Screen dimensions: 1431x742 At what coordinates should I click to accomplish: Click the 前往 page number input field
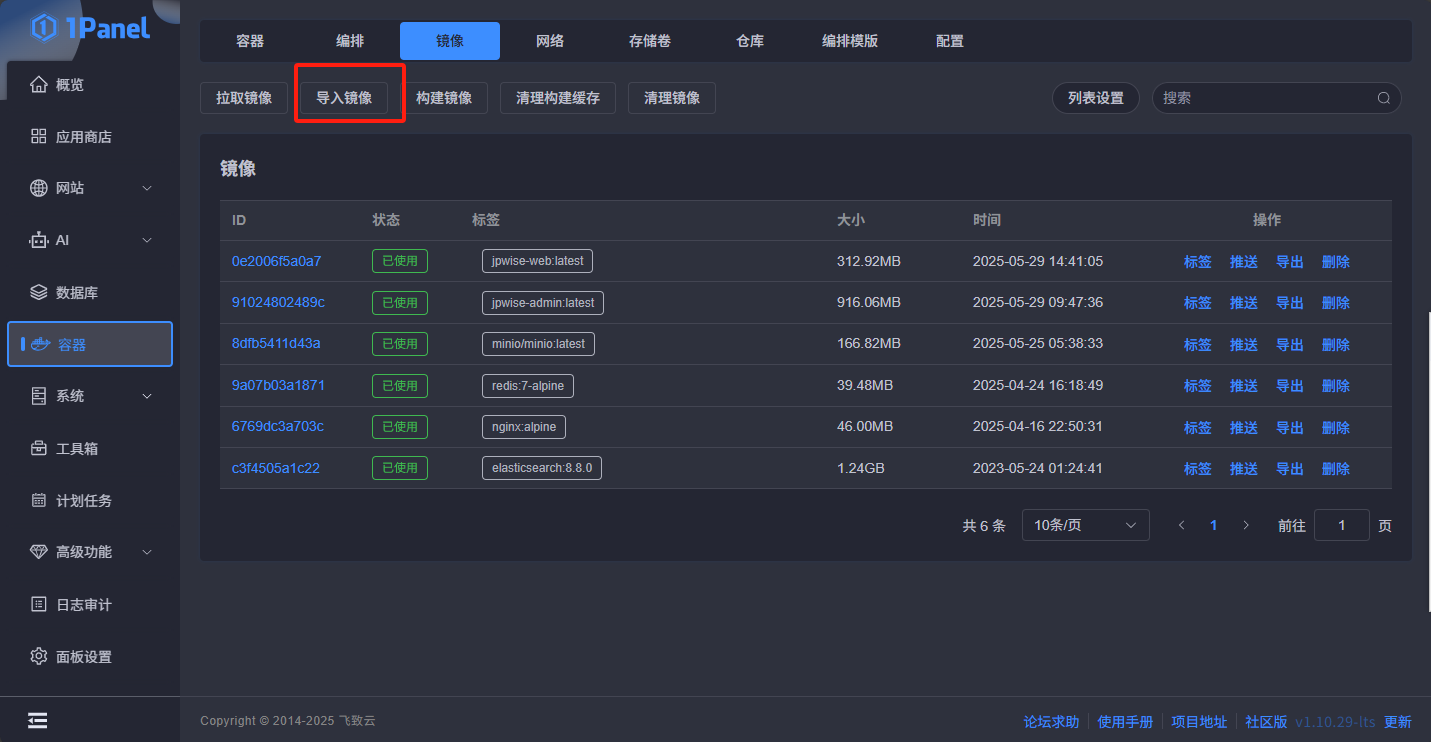[1341, 525]
